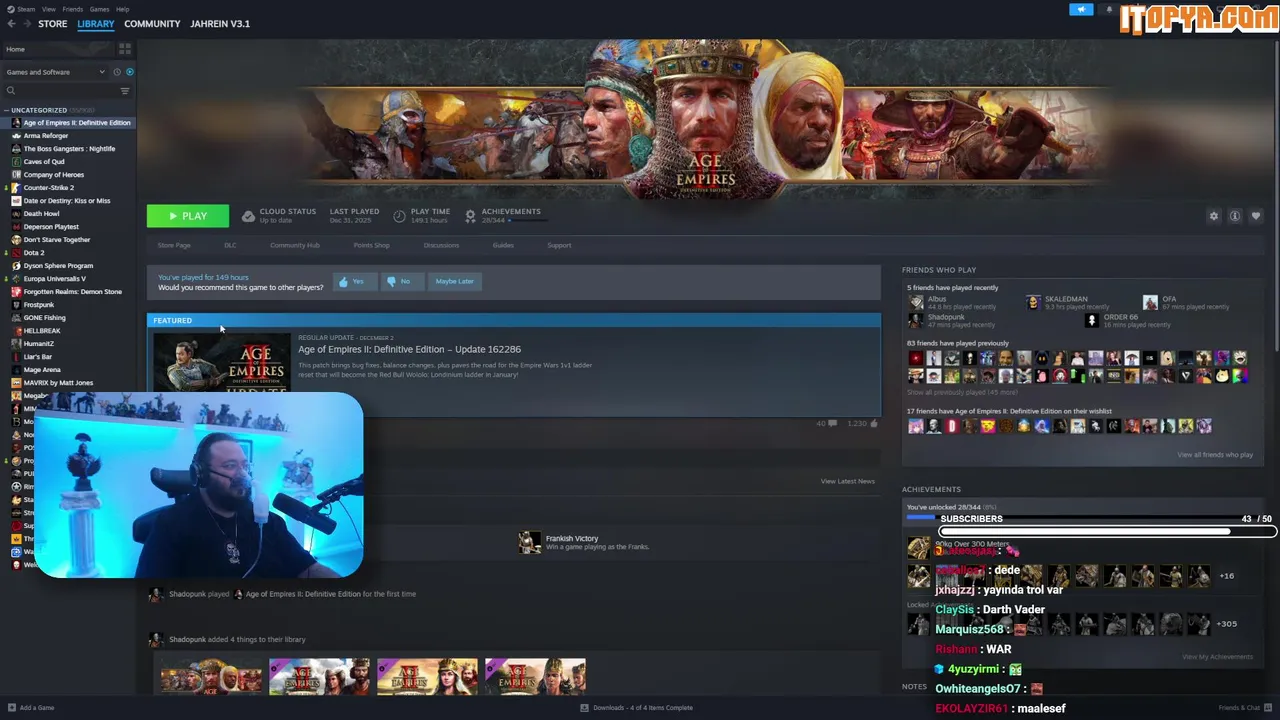Go to the Community tab
Screen dimensions: 1280x720
[x=152, y=24]
